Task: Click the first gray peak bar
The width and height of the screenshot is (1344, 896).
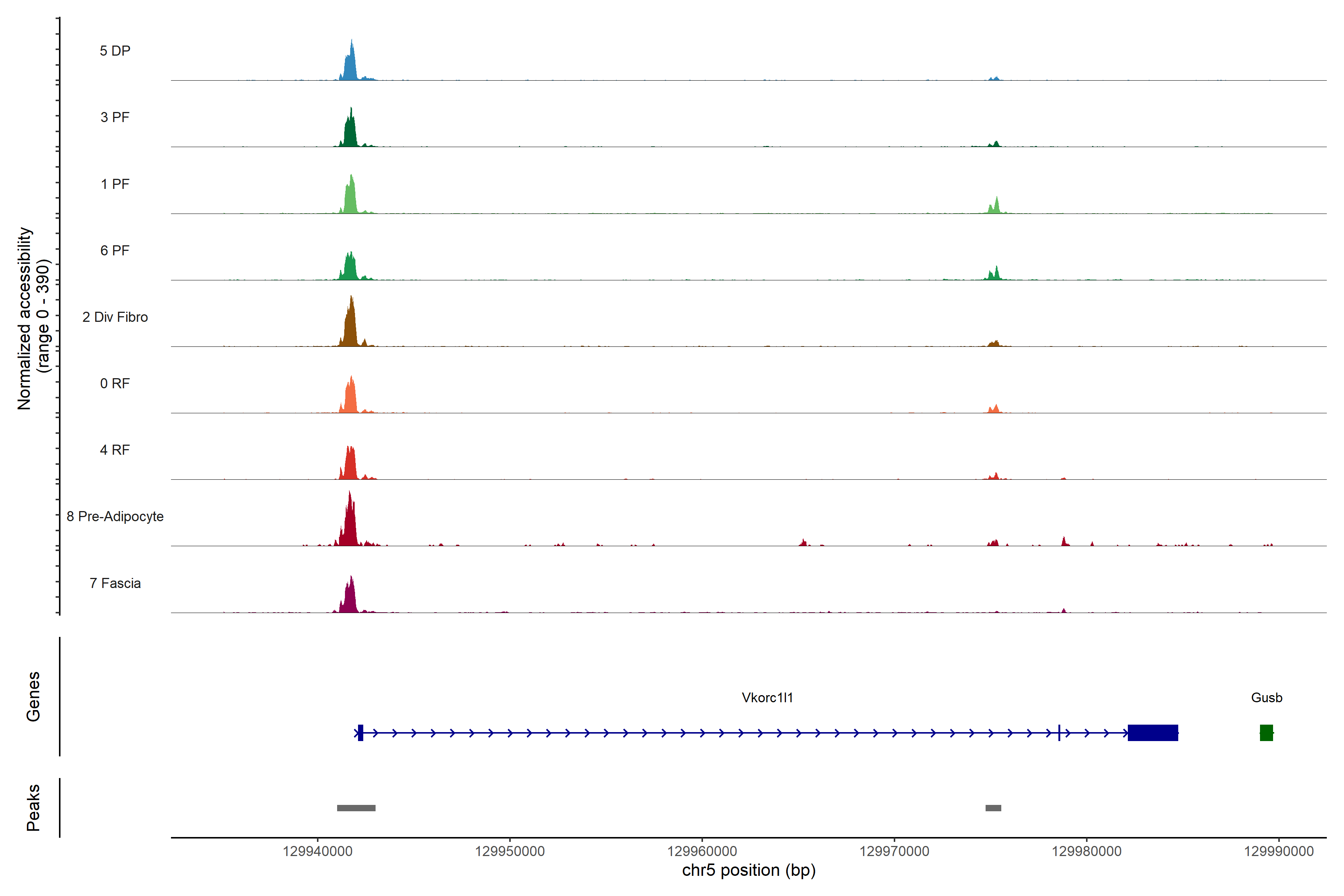Action: tap(356, 808)
